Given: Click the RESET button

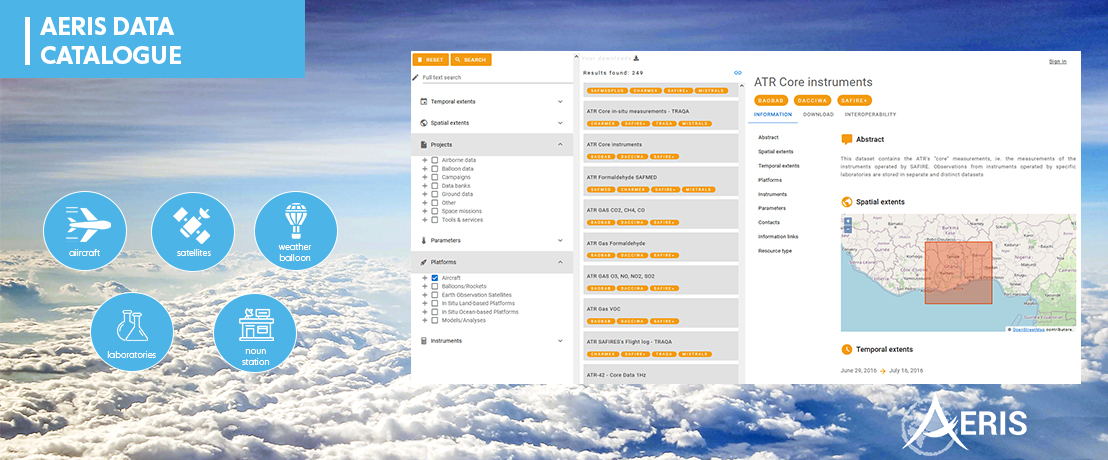Looking at the screenshot, I should point(430,59).
